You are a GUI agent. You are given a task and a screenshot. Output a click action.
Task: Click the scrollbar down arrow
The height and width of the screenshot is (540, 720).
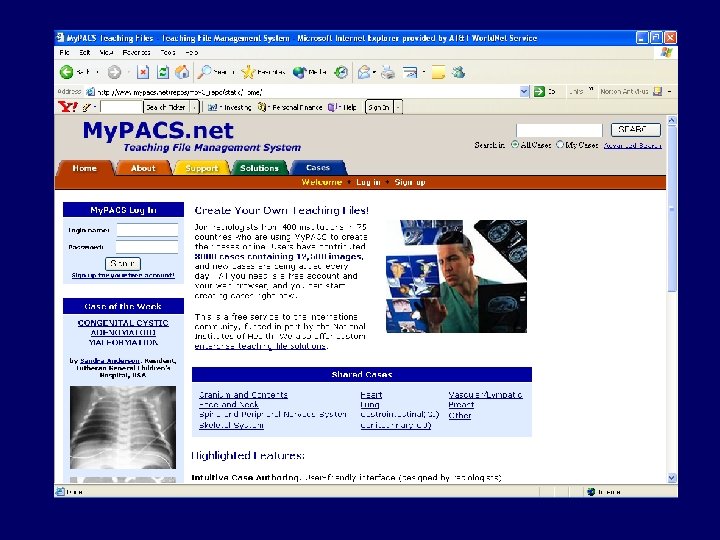672,478
